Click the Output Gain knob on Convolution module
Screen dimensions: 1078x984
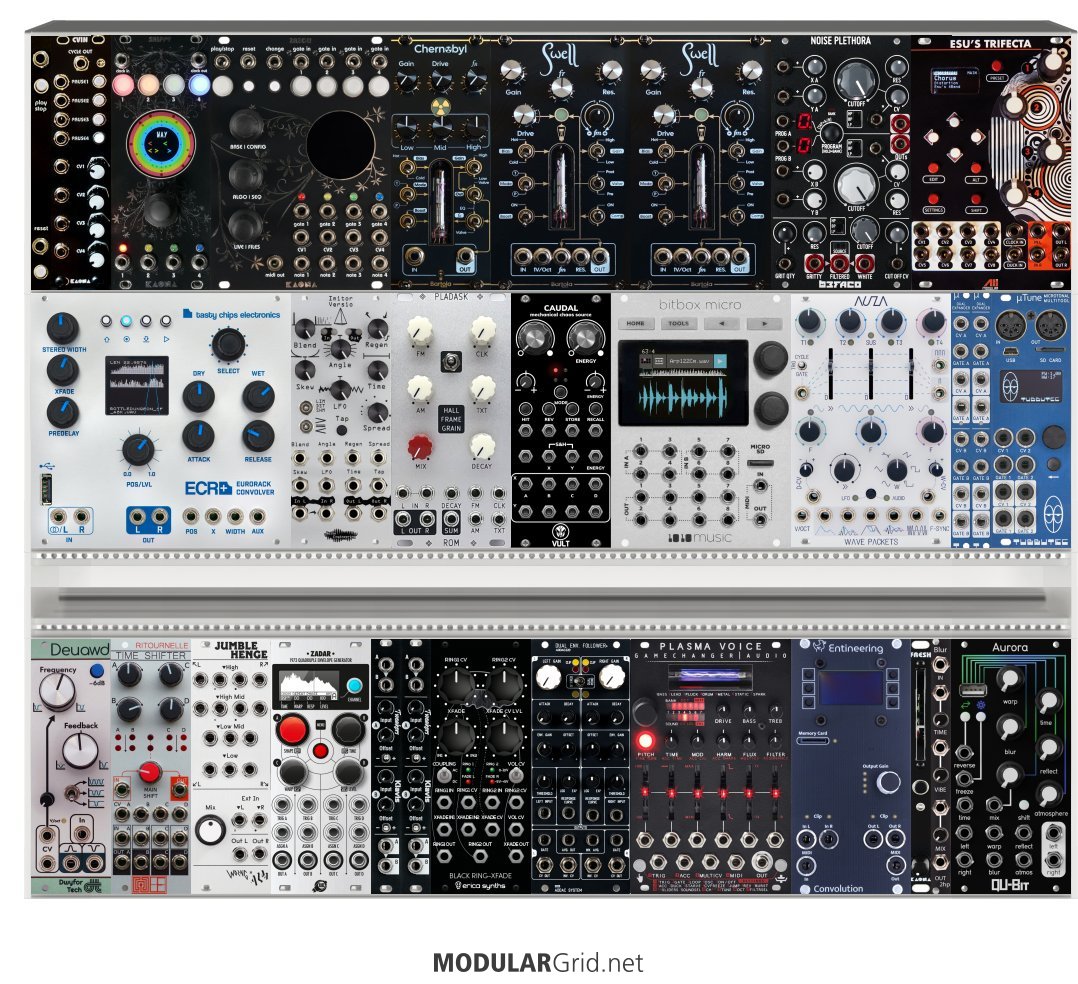(x=887, y=782)
